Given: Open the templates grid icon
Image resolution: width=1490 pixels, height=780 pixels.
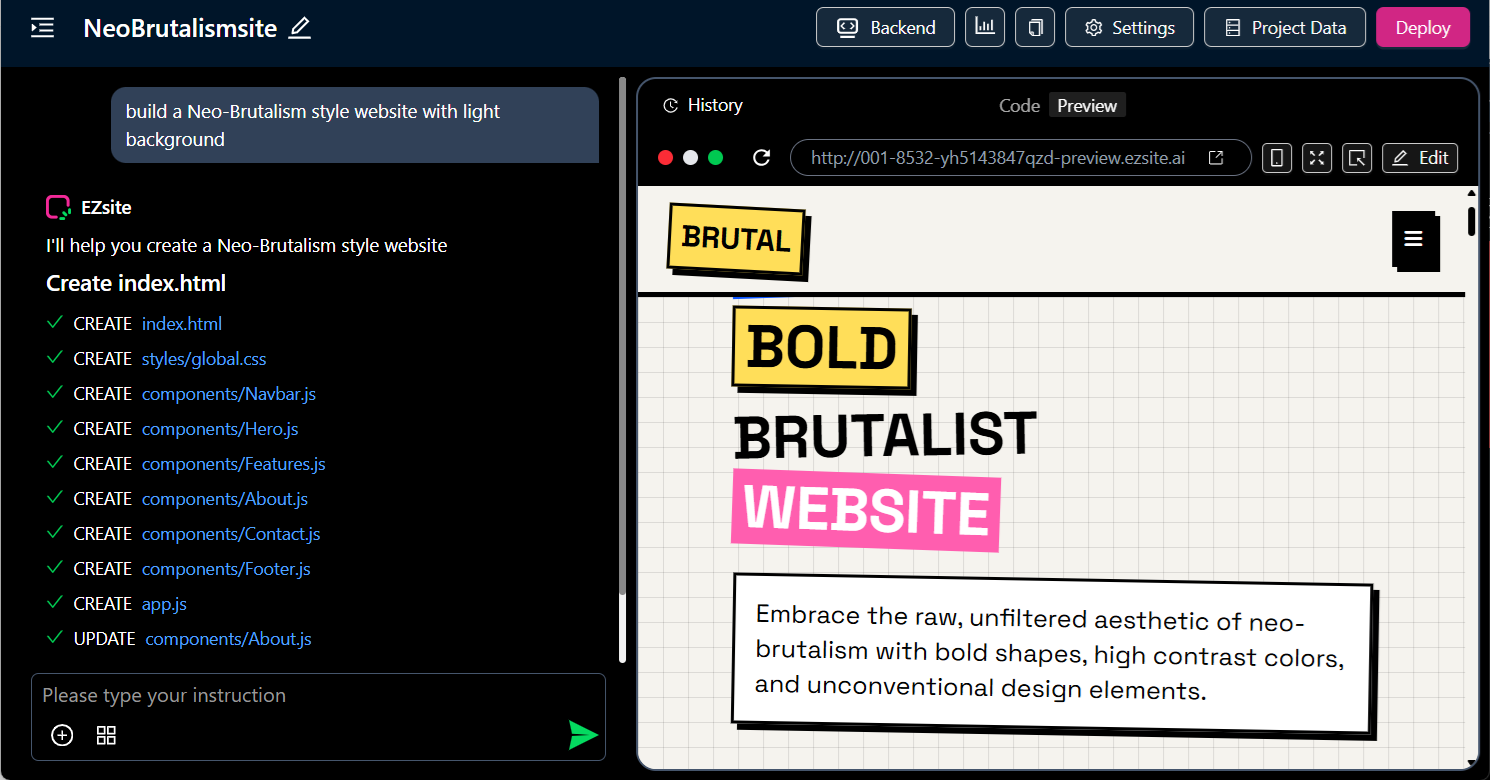Looking at the screenshot, I should click(x=106, y=736).
